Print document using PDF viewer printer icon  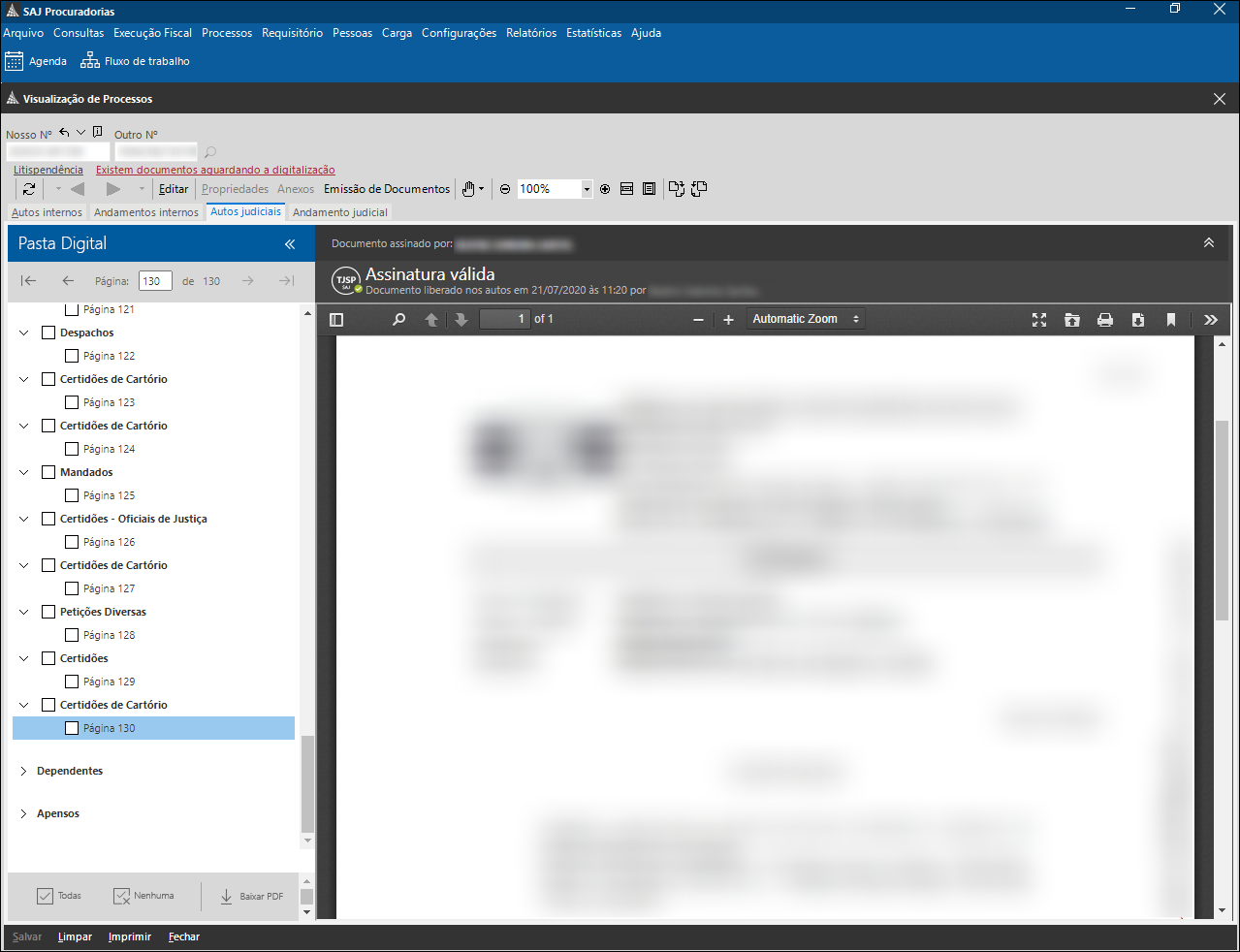1104,320
